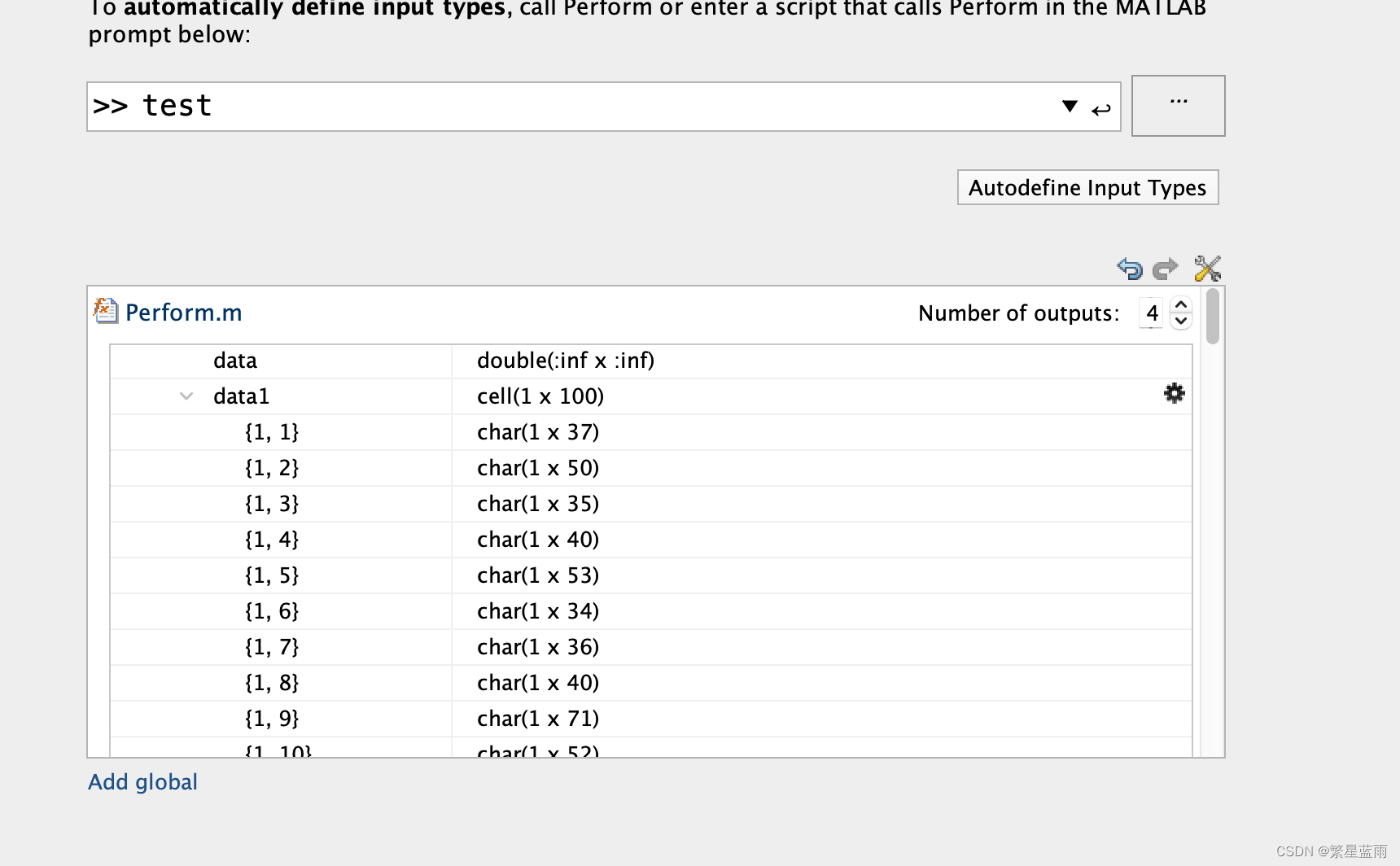Viewport: 1400px width, 866px height.
Task: Click the Add global link
Action: (x=142, y=782)
